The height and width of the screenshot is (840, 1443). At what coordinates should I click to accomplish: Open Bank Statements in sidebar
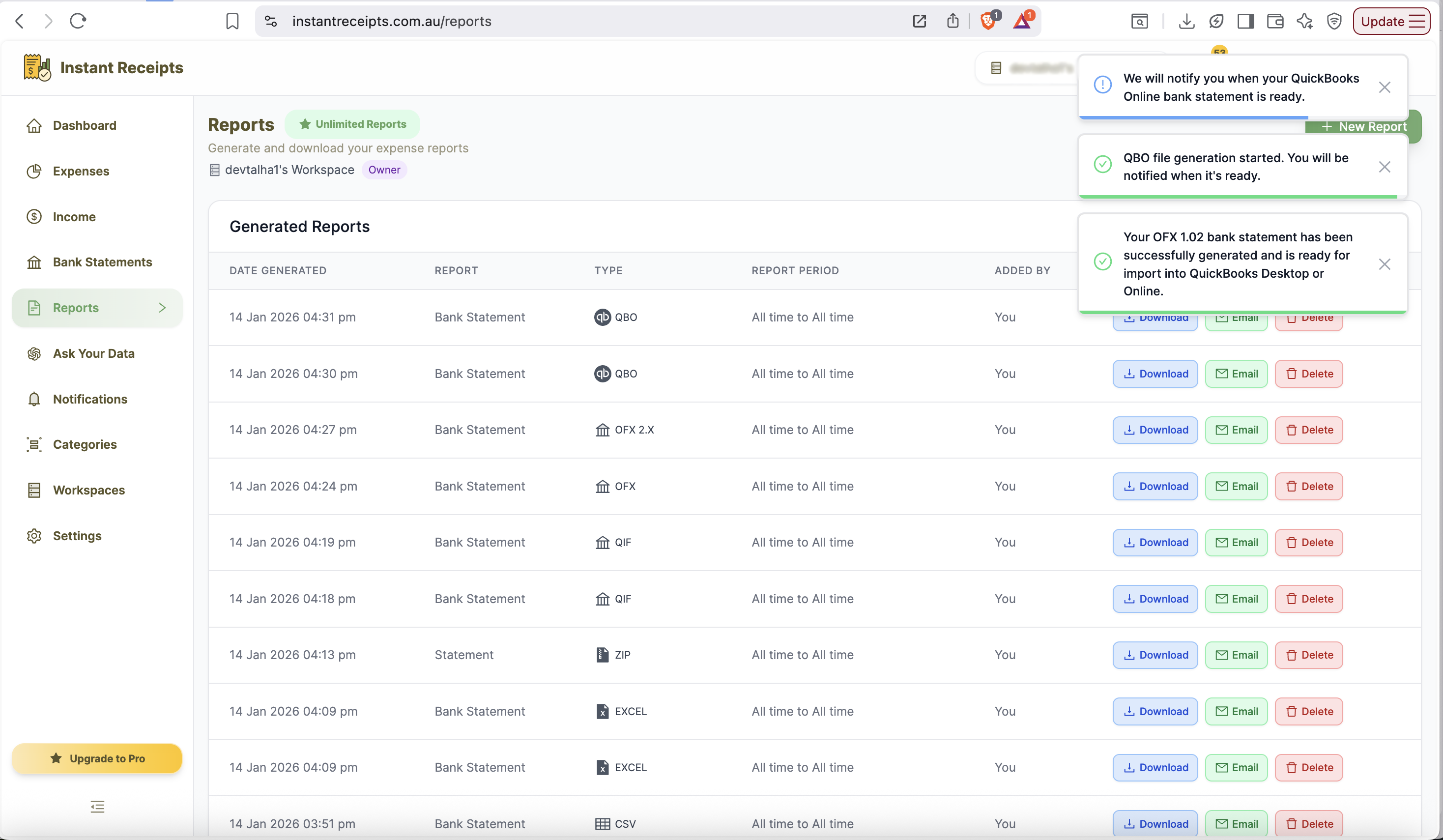click(97, 262)
